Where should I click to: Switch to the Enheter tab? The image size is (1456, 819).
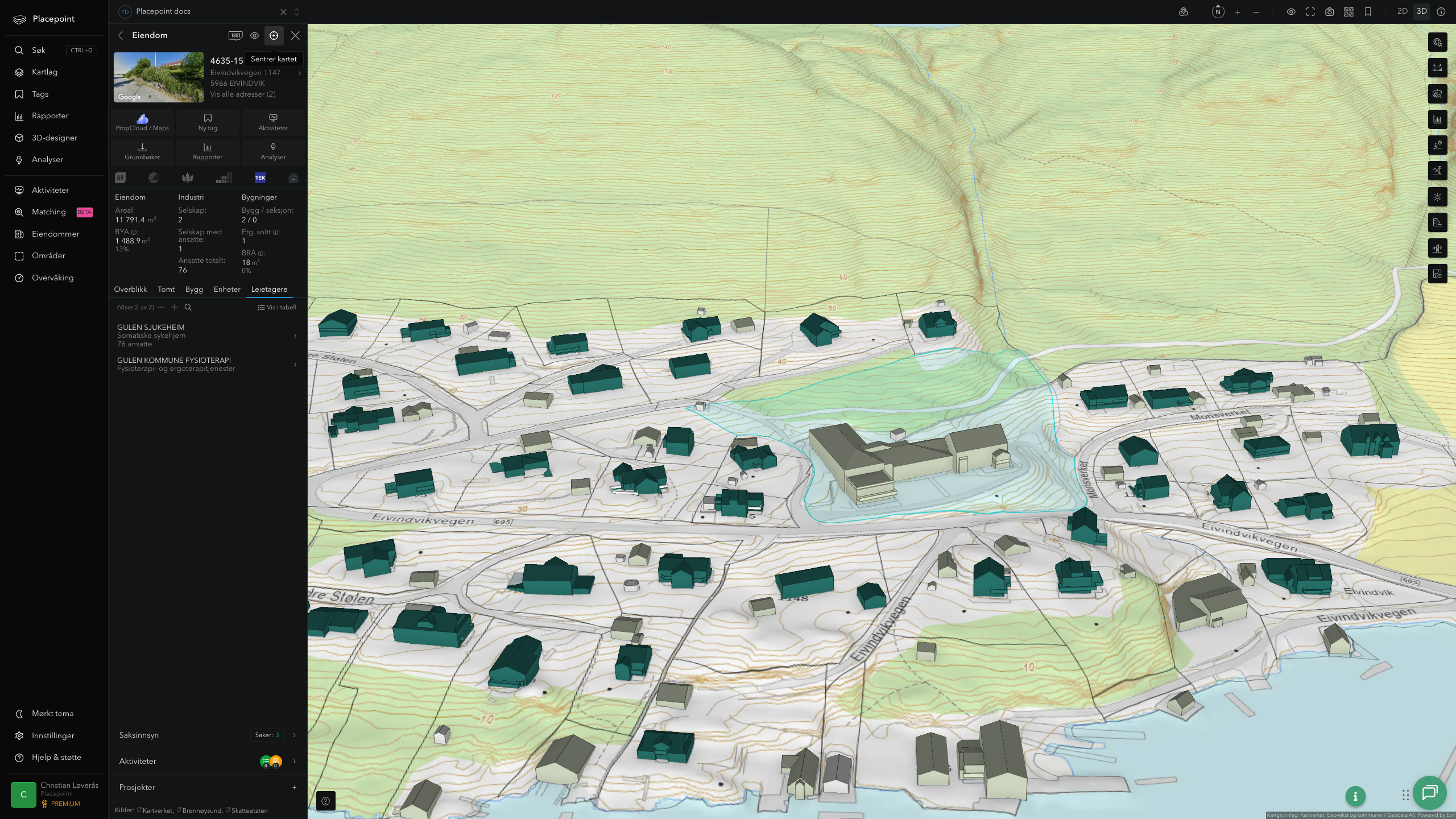point(227,289)
